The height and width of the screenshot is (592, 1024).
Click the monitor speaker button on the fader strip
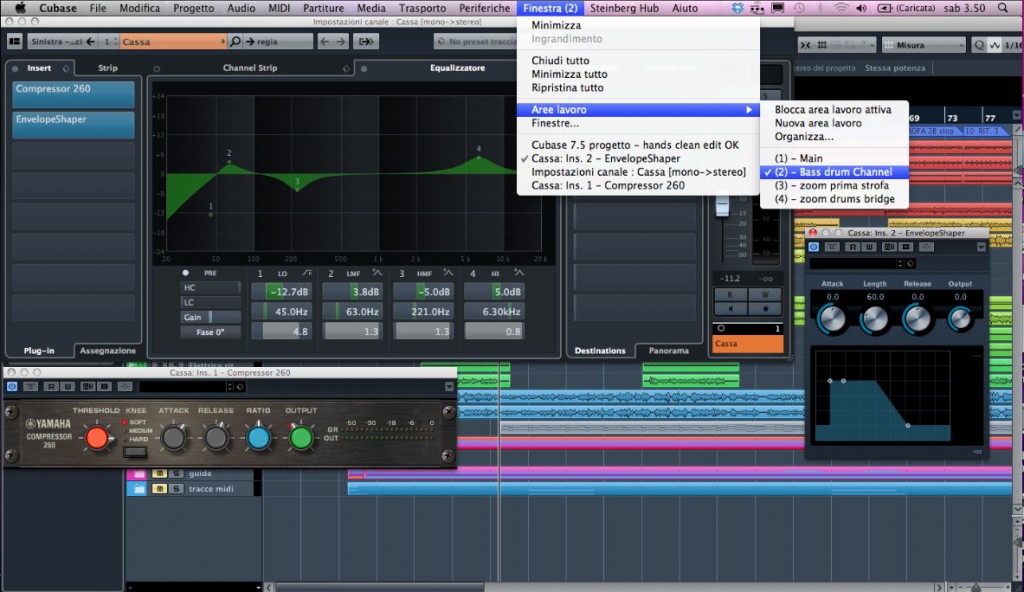tap(730, 308)
